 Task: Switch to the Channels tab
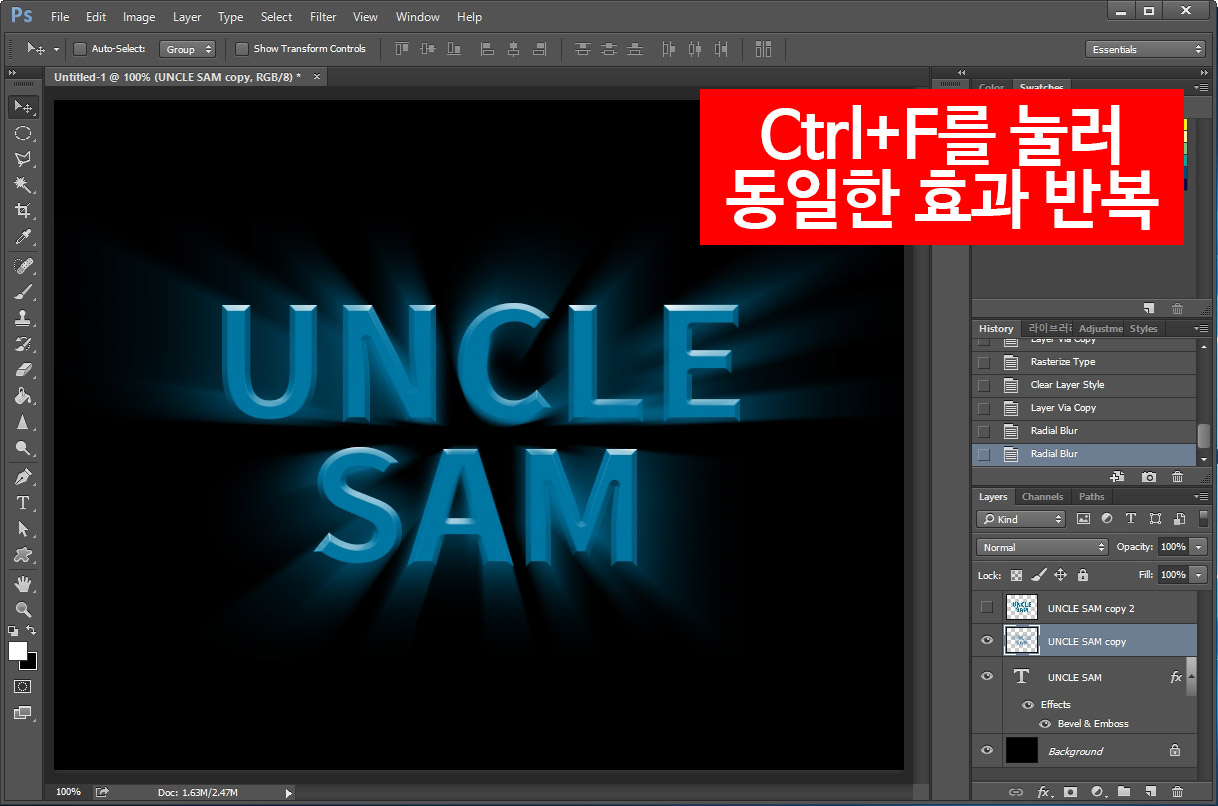pos(1042,496)
